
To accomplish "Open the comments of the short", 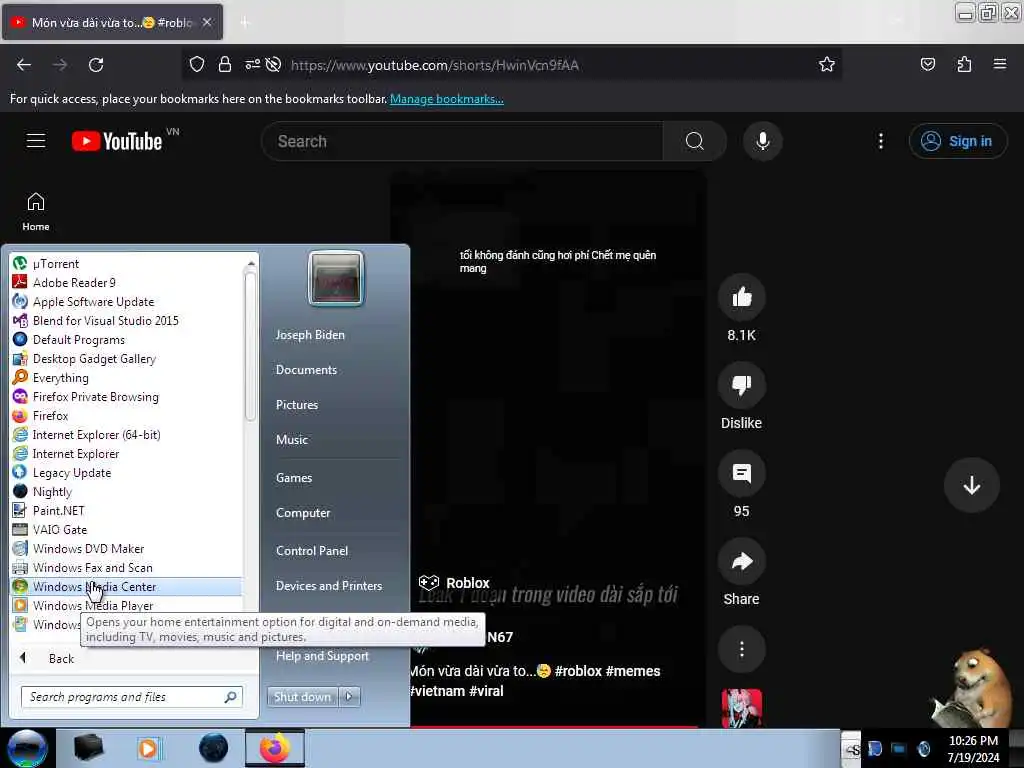I will tap(741, 473).
